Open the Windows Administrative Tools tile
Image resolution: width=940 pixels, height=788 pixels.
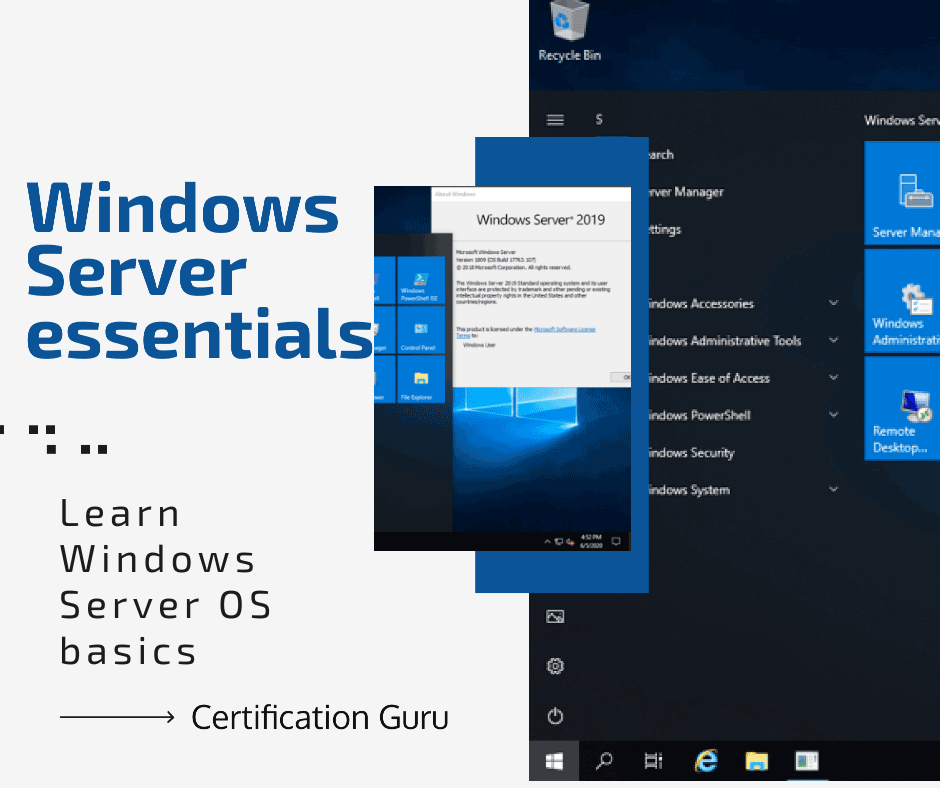pyautogui.click(x=902, y=301)
